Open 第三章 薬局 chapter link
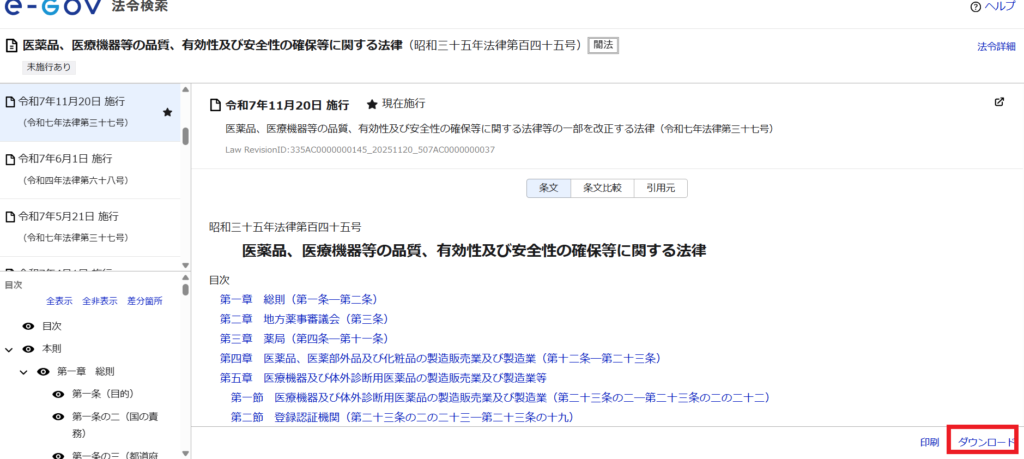Screen dimensions: 1024x459 click(x=303, y=338)
